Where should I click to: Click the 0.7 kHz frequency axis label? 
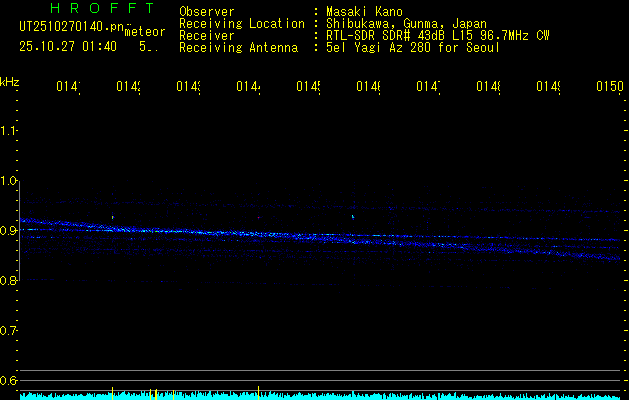[8, 330]
